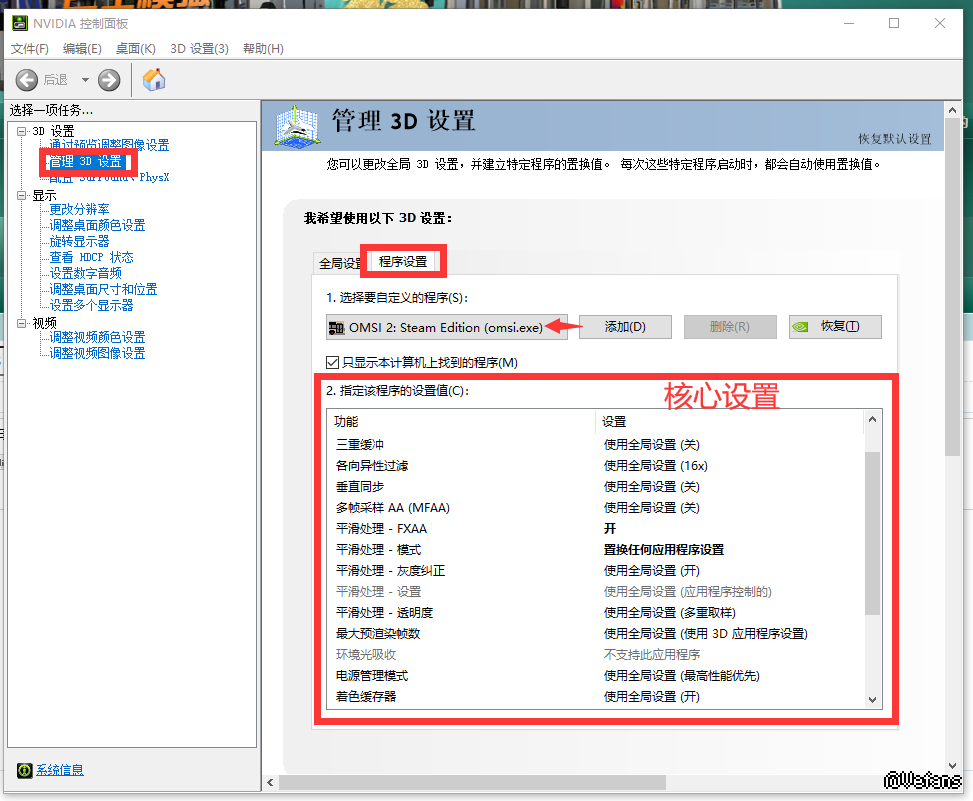Select 更改分辨率 in the task tree

pyautogui.click(x=80, y=210)
